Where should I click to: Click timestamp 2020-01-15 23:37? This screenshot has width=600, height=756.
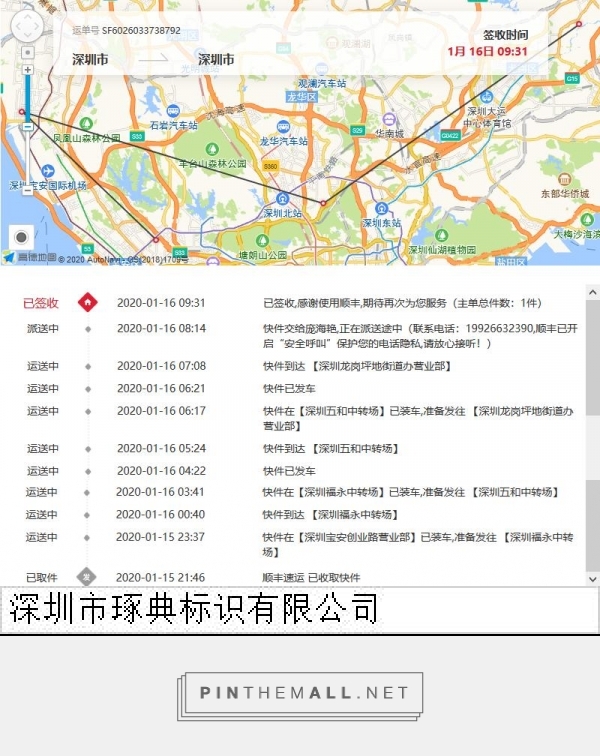(x=160, y=537)
